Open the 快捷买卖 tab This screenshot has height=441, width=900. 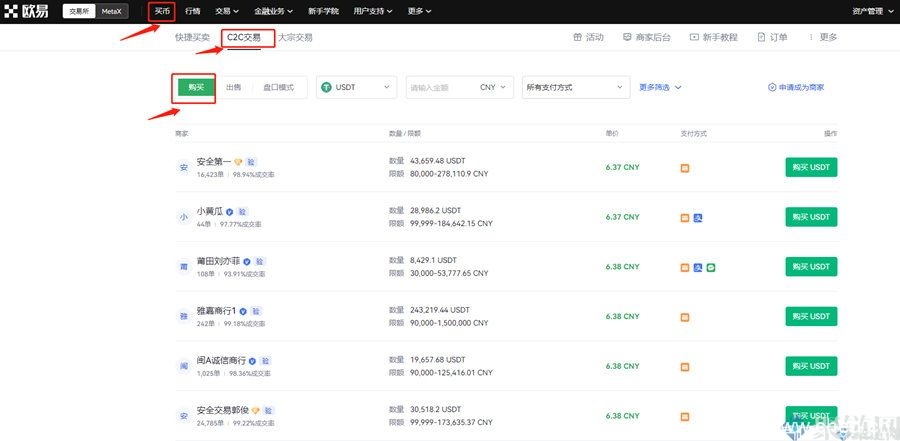192,37
